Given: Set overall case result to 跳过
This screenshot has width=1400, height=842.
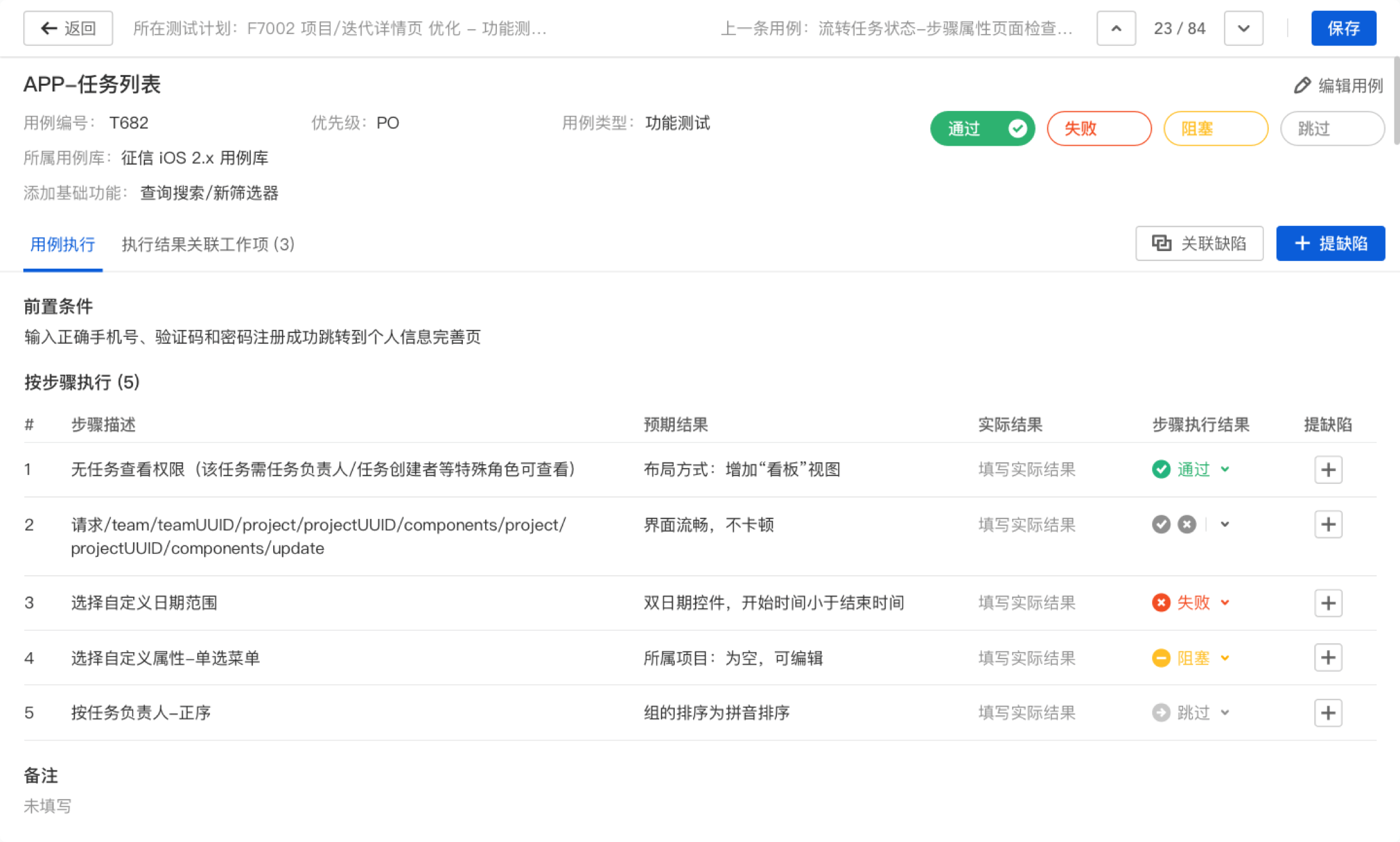Looking at the screenshot, I should click(x=1331, y=129).
